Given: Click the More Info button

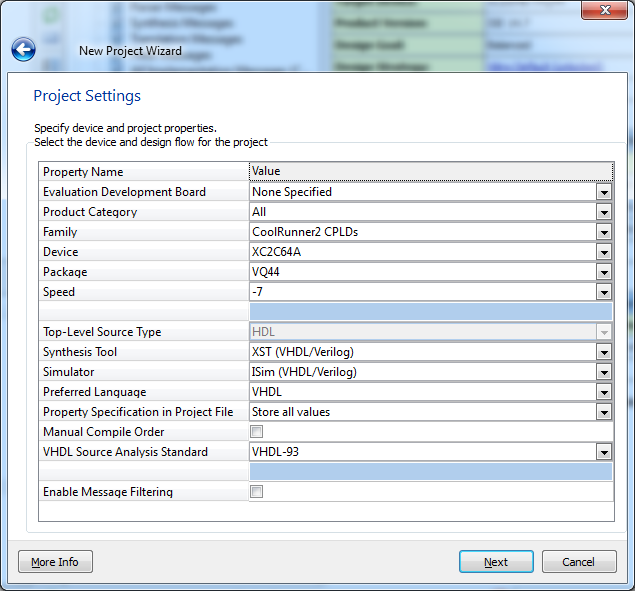Looking at the screenshot, I should pyautogui.click(x=55, y=562).
